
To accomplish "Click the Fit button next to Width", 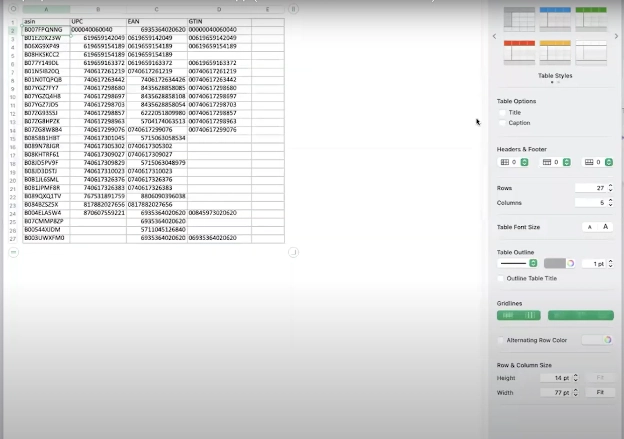I will (x=600, y=392).
